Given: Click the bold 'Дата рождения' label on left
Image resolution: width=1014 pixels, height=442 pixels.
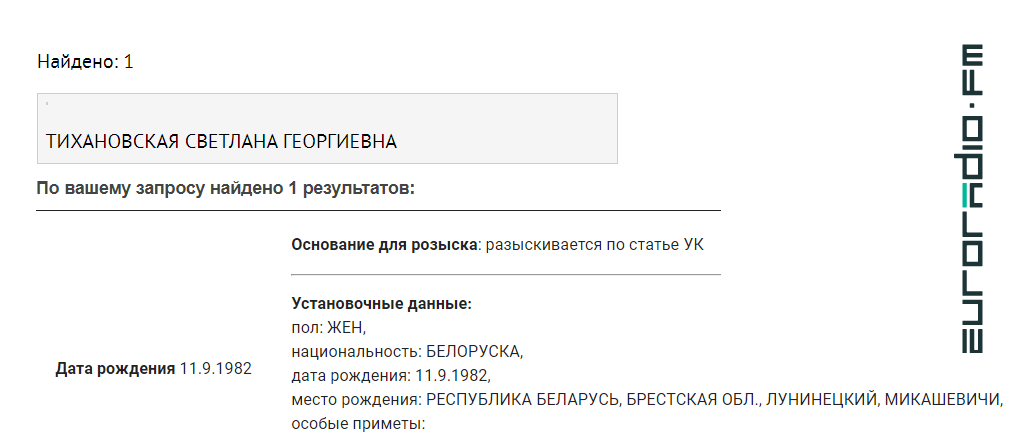Looking at the screenshot, I should 115,369.
